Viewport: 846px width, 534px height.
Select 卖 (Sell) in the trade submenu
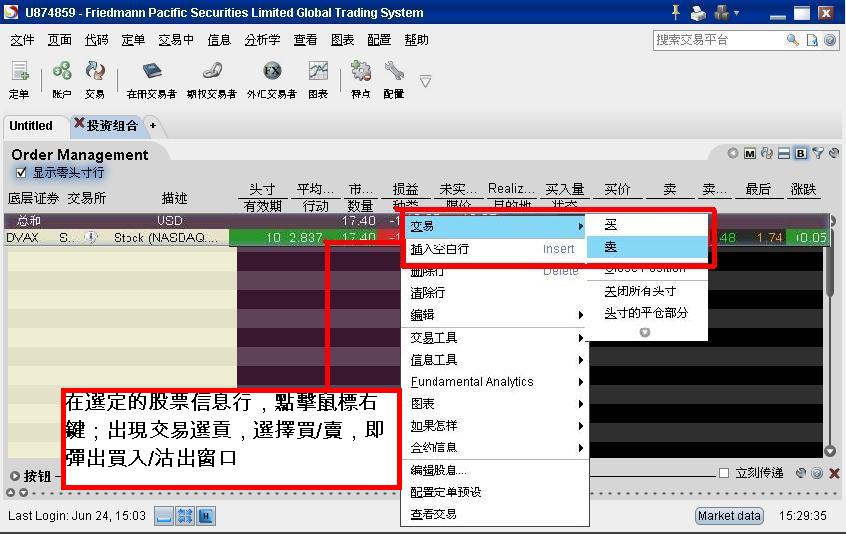tap(611, 247)
